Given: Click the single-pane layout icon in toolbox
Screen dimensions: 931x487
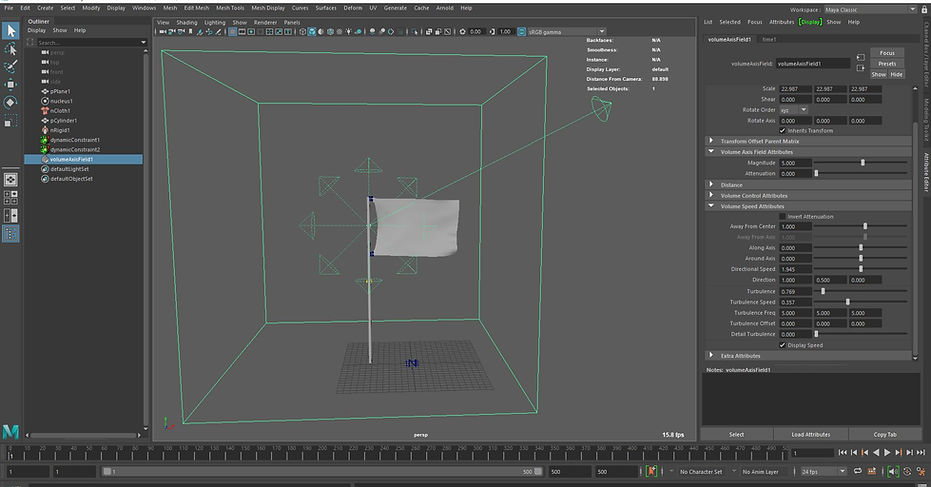Looking at the screenshot, I should click(10, 179).
